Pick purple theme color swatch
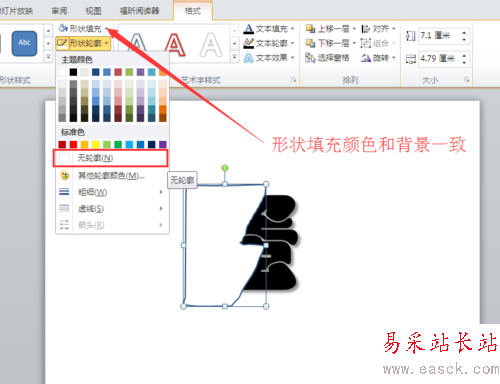 click(x=140, y=72)
